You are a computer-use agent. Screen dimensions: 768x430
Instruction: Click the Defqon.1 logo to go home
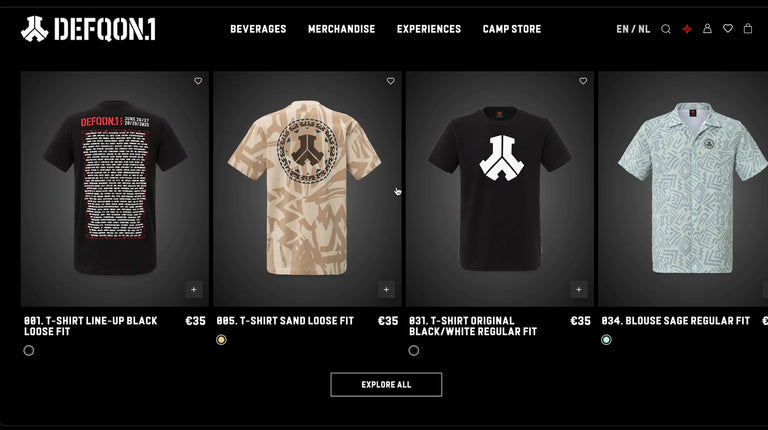point(88,29)
